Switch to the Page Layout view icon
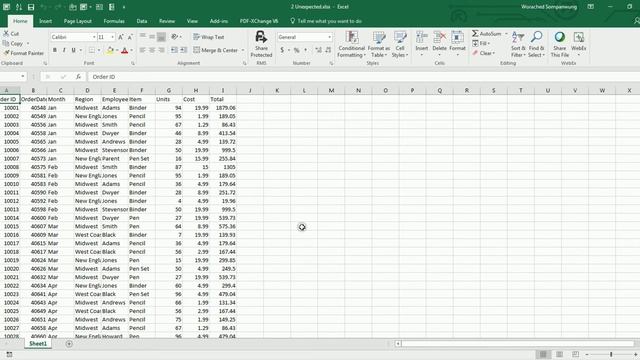The width and height of the screenshot is (640, 360). coord(559,354)
